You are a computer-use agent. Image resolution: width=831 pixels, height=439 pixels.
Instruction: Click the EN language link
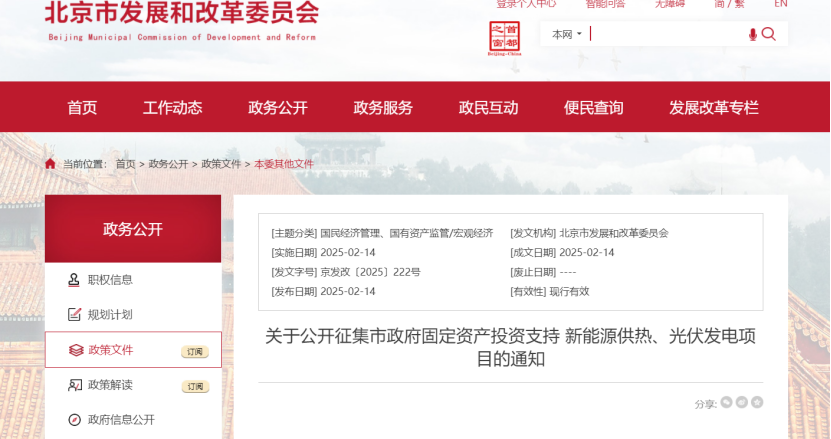click(781, 4)
